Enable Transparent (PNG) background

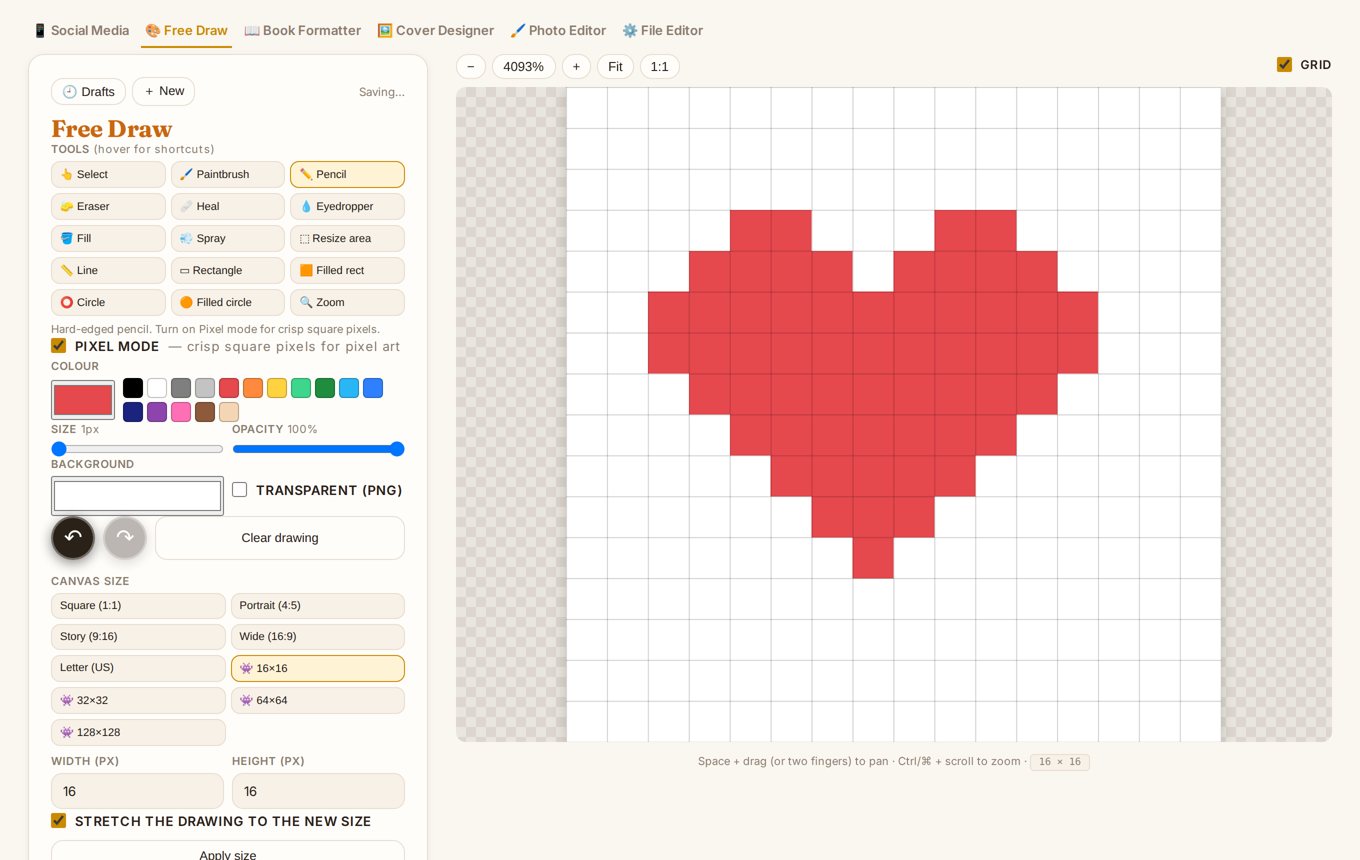[240, 490]
